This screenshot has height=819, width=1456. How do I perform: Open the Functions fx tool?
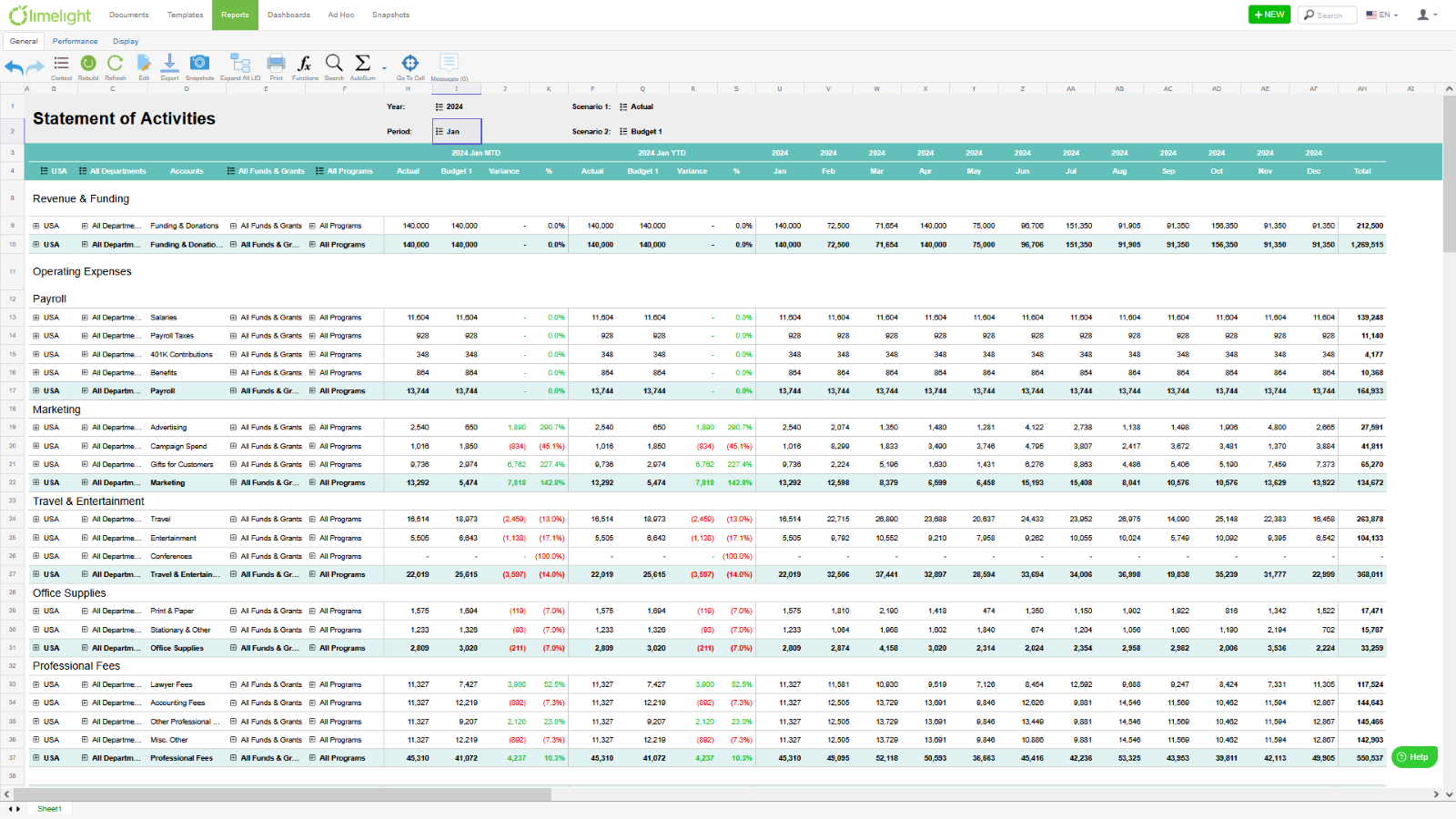(x=305, y=66)
